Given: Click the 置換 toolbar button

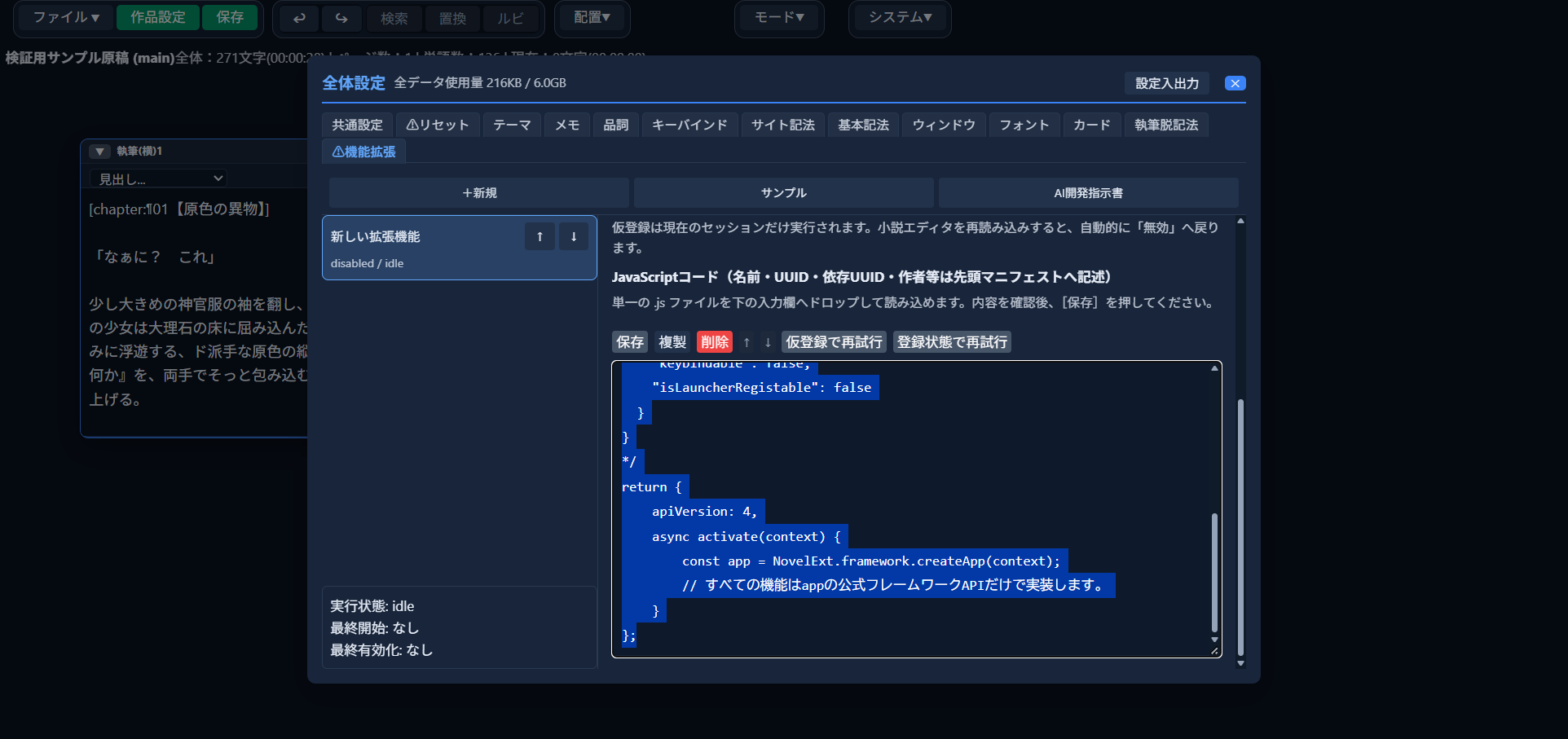Looking at the screenshot, I should pyautogui.click(x=452, y=18).
